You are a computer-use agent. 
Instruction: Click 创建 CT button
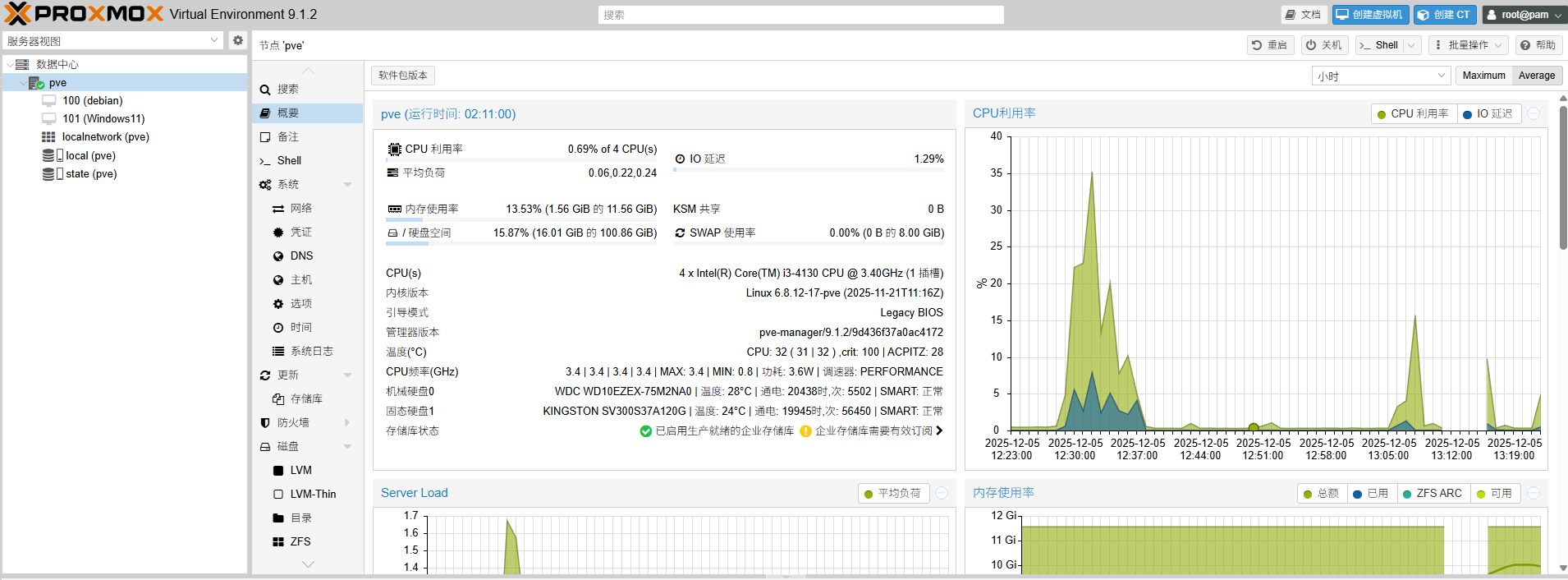(1445, 15)
